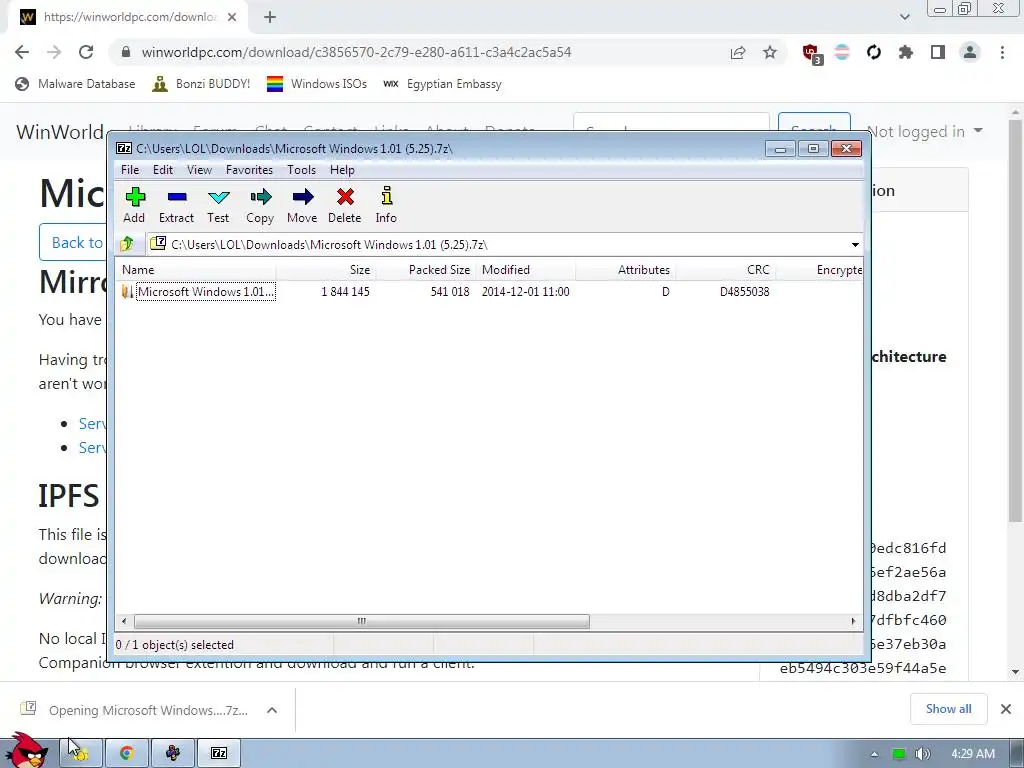Go up one folder level in 7-Zip
This screenshot has height=768, width=1024.
[127, 244]
